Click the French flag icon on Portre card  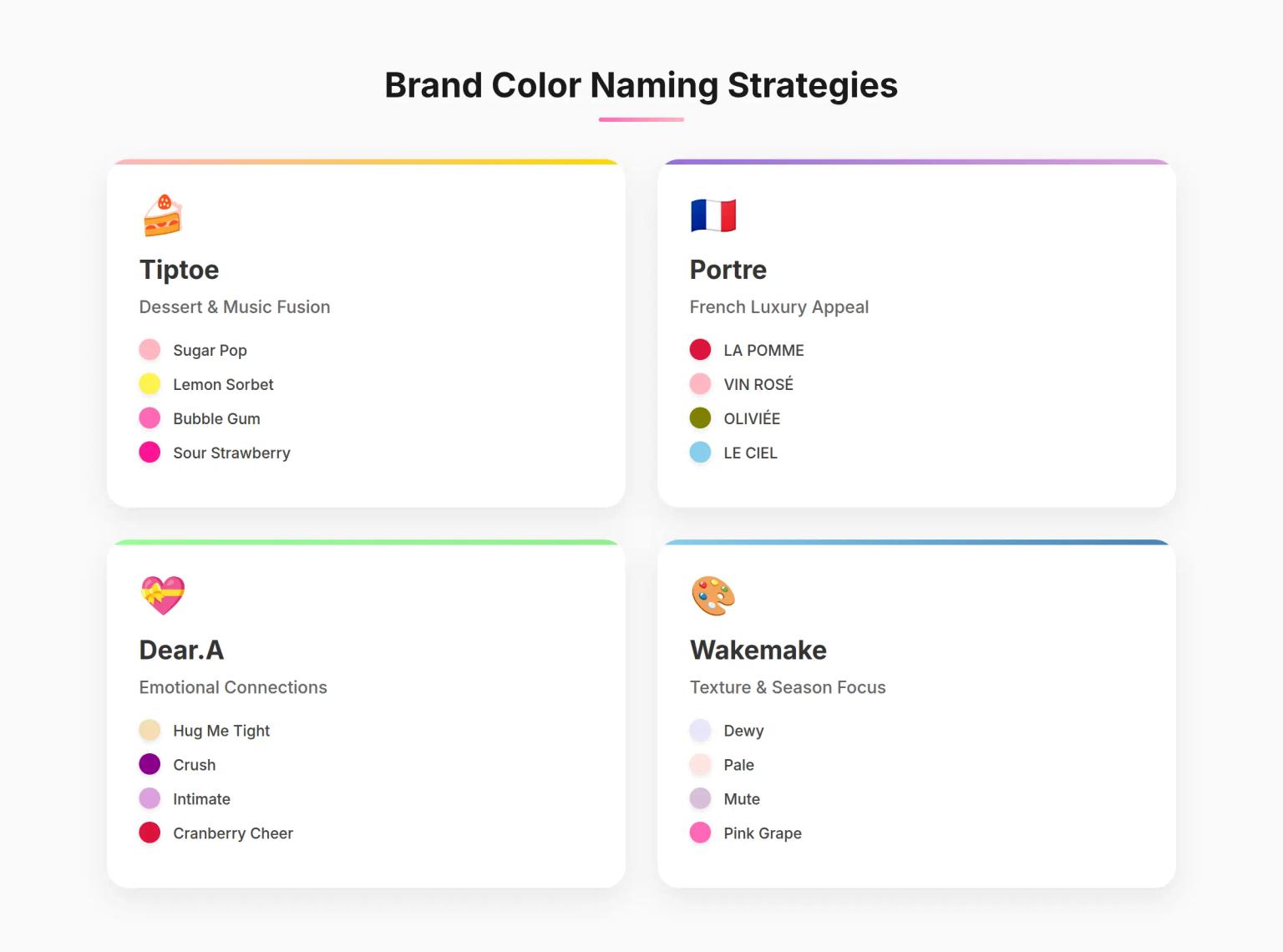712,215
